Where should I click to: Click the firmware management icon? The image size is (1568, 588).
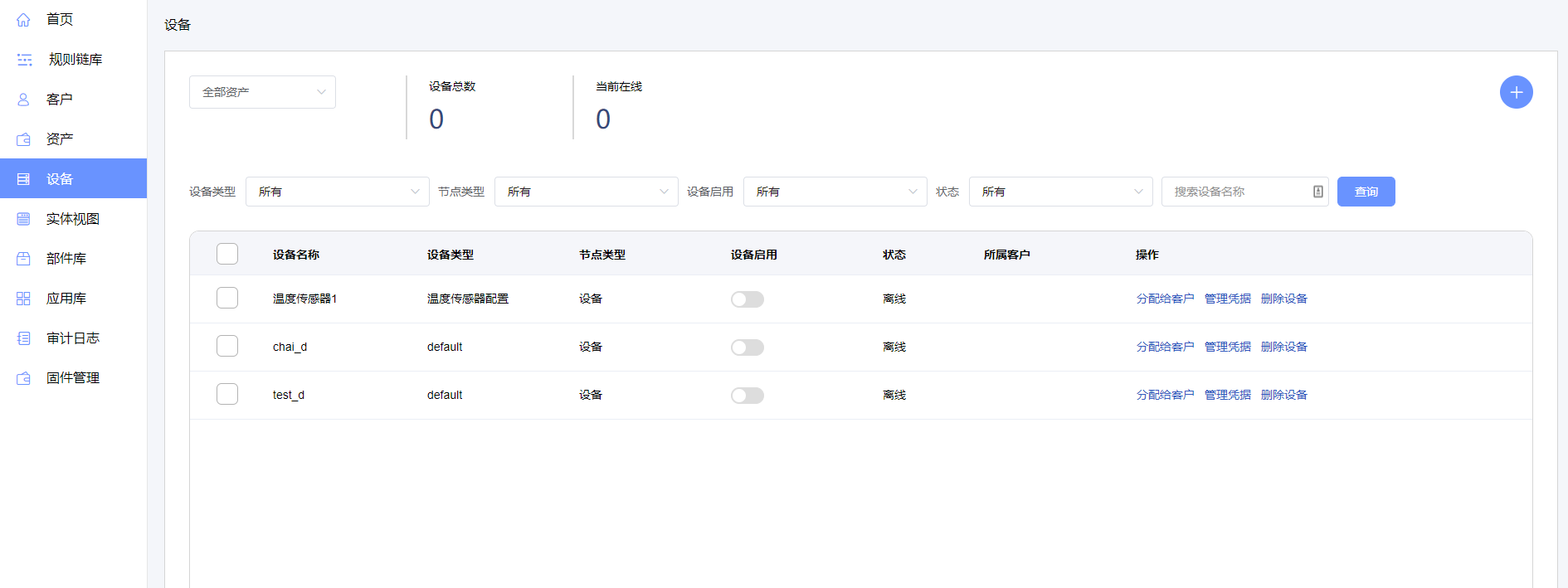click(23, 377)
